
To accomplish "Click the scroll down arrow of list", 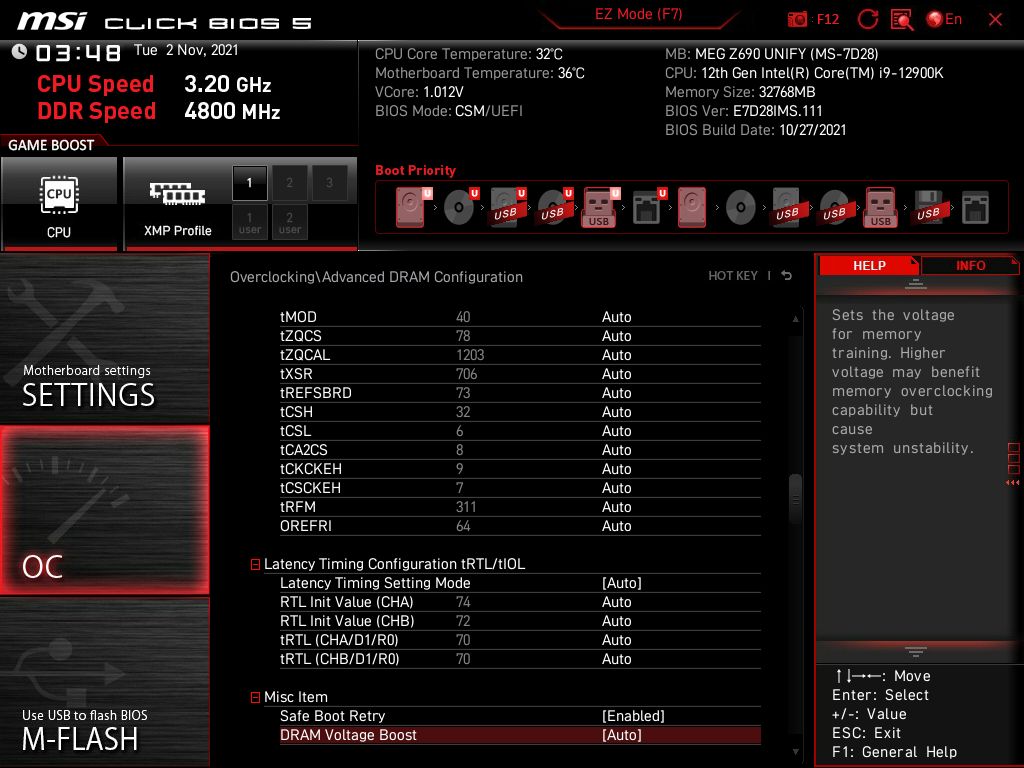I will (795, 752).
